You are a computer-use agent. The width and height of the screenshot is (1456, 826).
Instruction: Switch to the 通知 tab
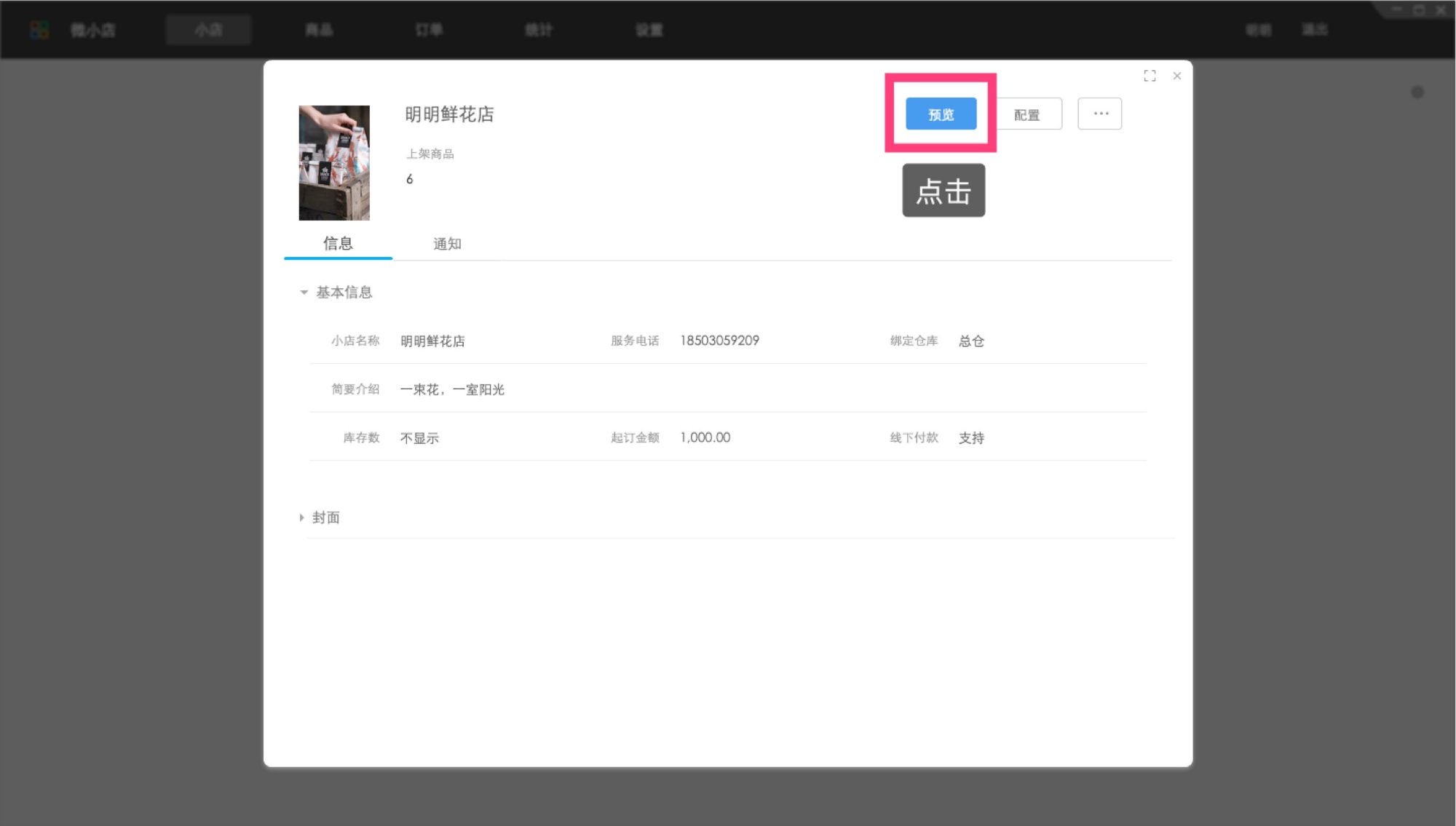click(x=447, y=244)
